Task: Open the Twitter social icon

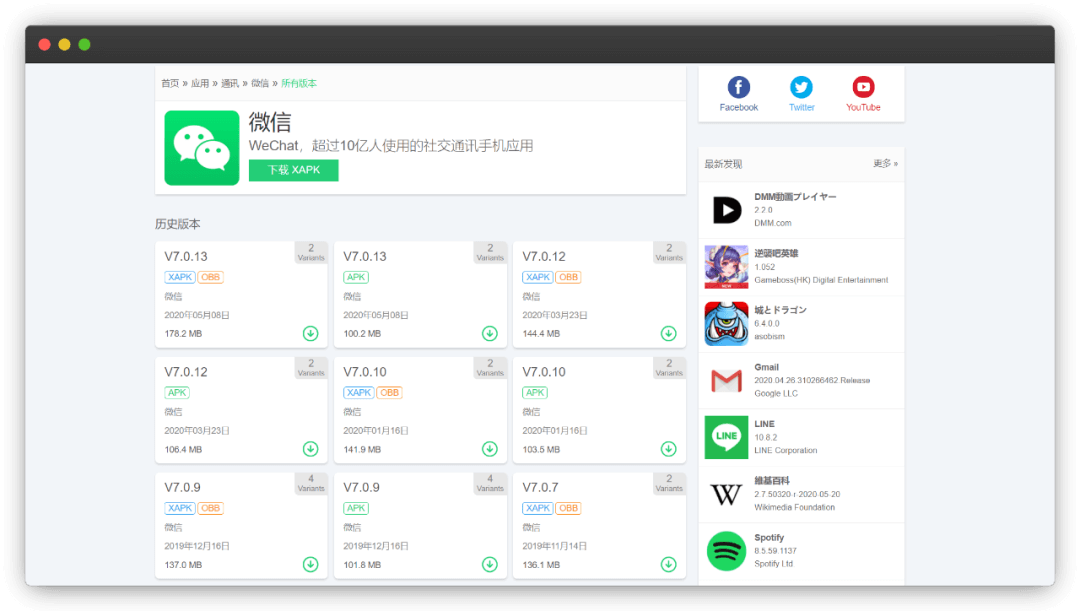Action: point(801,87)
